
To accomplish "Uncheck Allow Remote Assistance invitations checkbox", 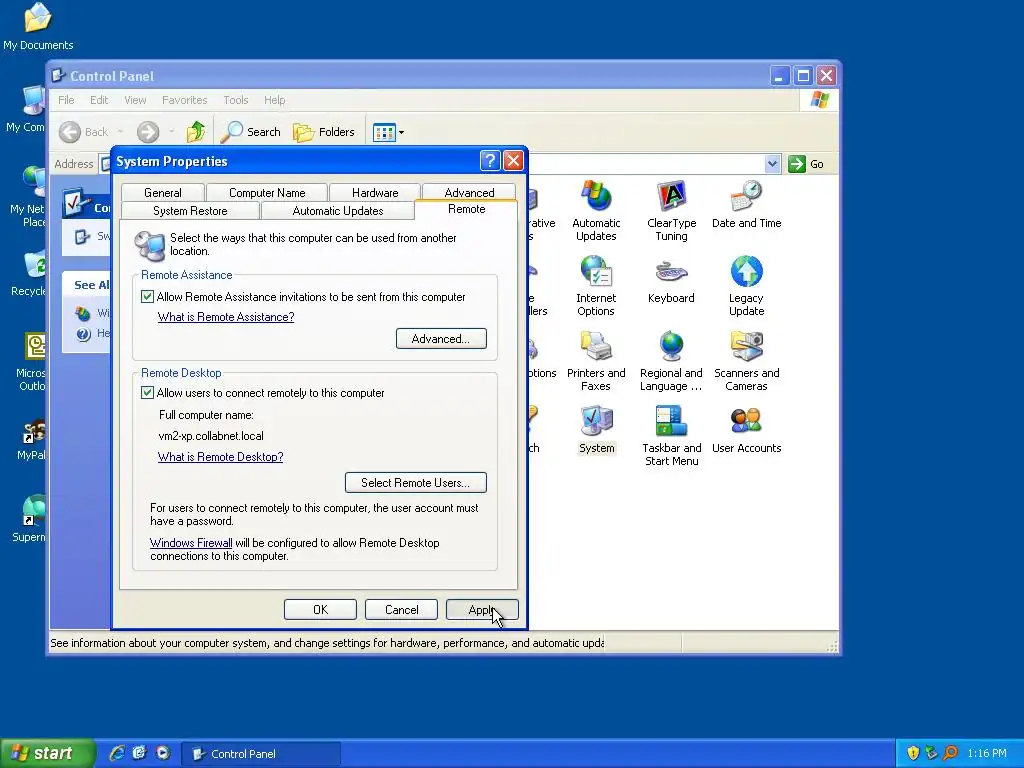I will (x=148, y=296).
